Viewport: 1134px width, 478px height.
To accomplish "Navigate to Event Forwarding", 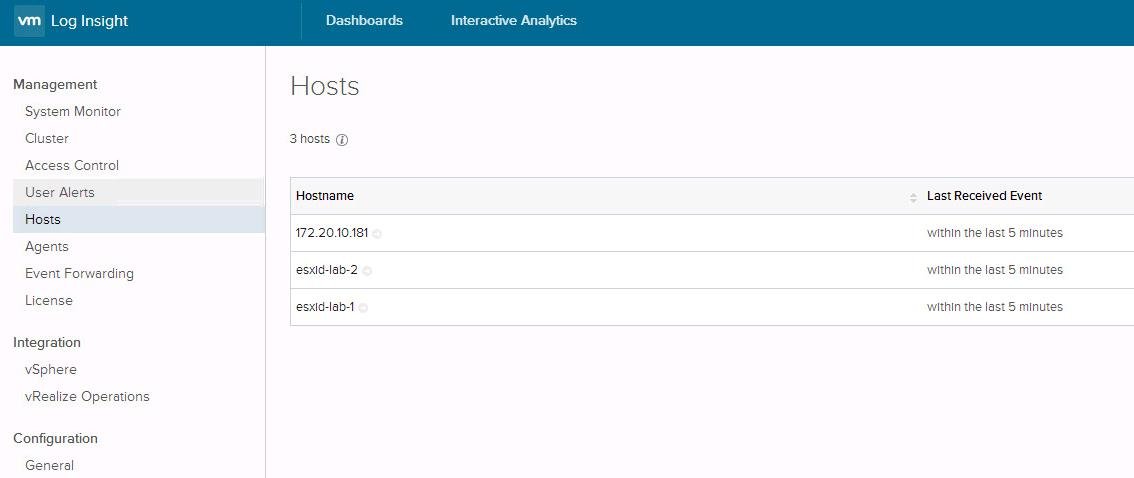I will 79,274.
